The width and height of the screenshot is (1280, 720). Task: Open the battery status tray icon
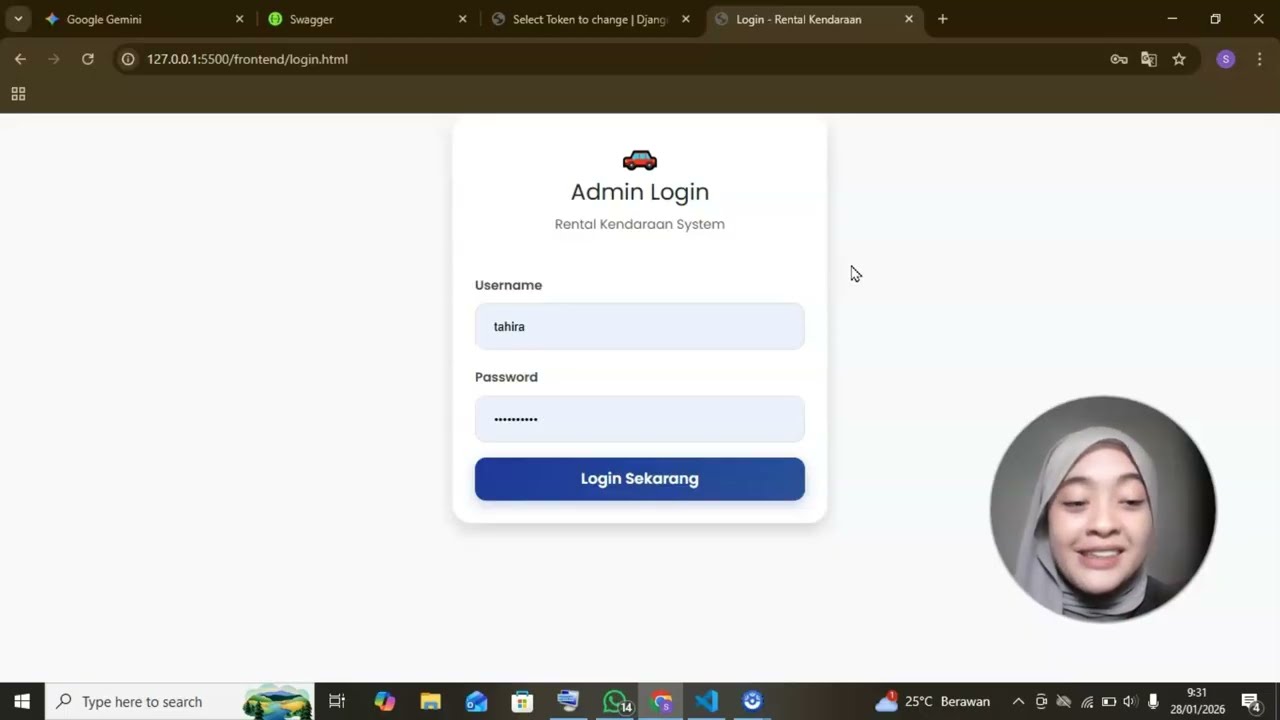1109,701
